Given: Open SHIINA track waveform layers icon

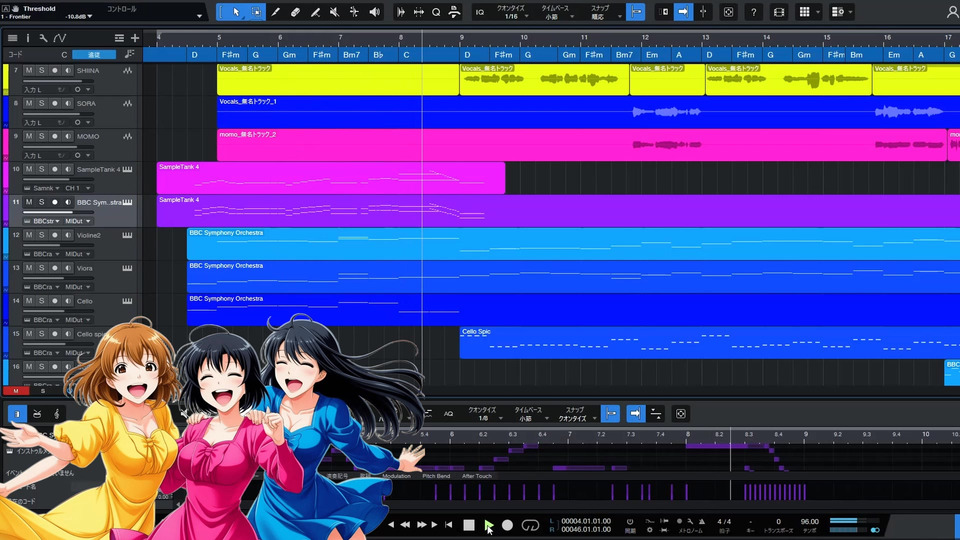Looking at the screenshot, I should [x=127, y=70].
